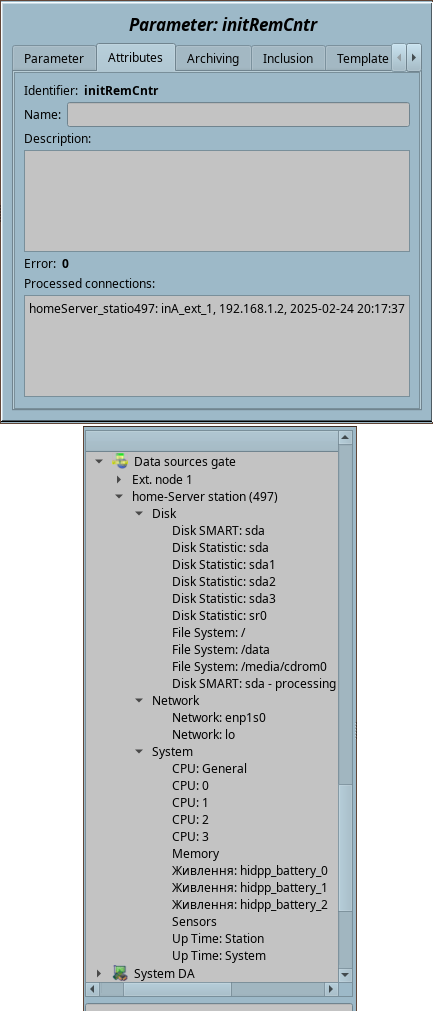Expand the System DA node
The image size is (433, 1011).
click(x=99, y=973)
